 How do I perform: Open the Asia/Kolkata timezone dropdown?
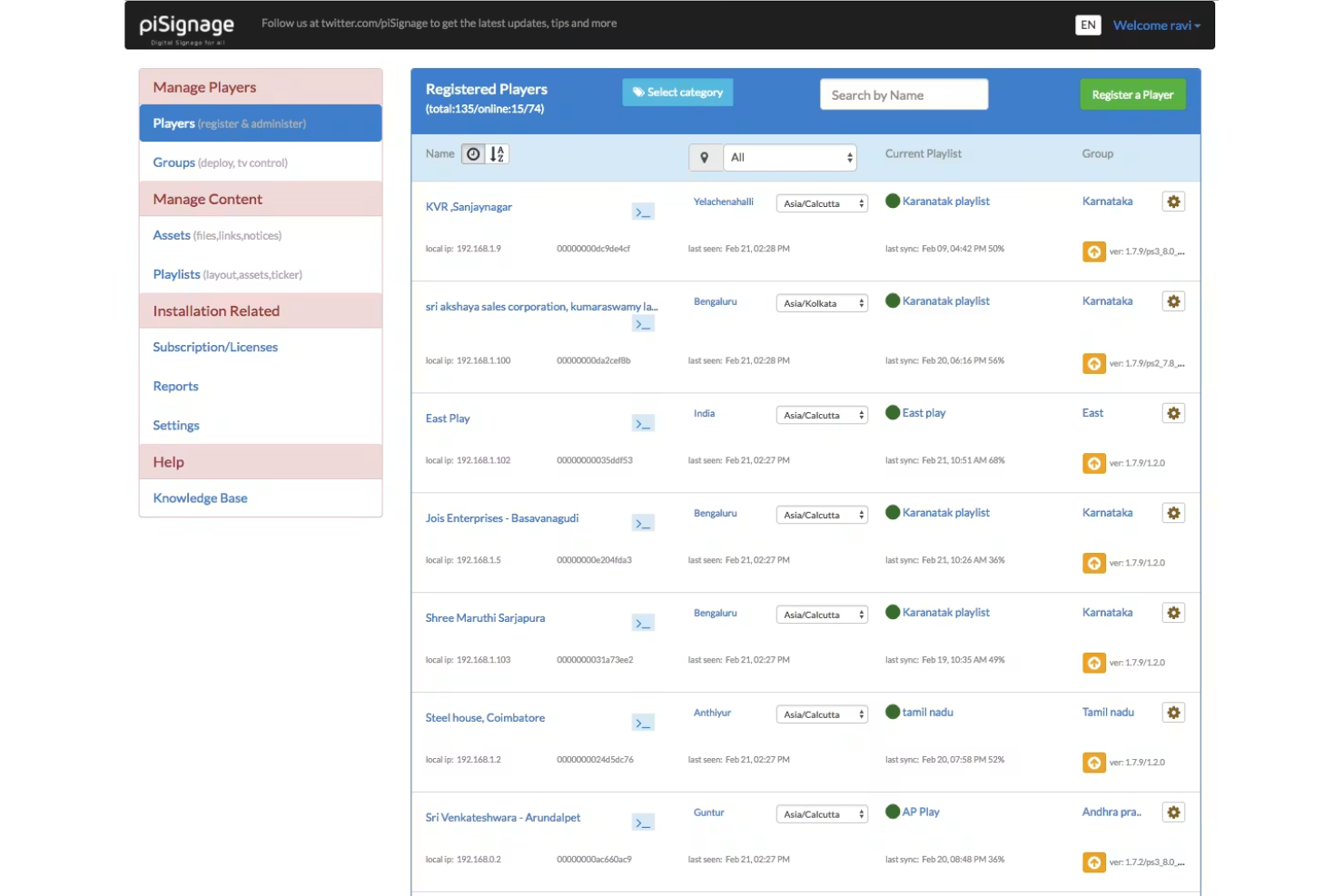click(x=822, y=303)
